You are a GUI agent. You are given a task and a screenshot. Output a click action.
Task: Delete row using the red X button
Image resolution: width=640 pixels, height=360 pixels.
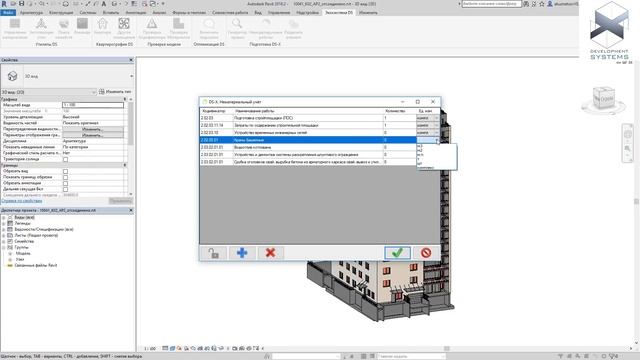270,253
